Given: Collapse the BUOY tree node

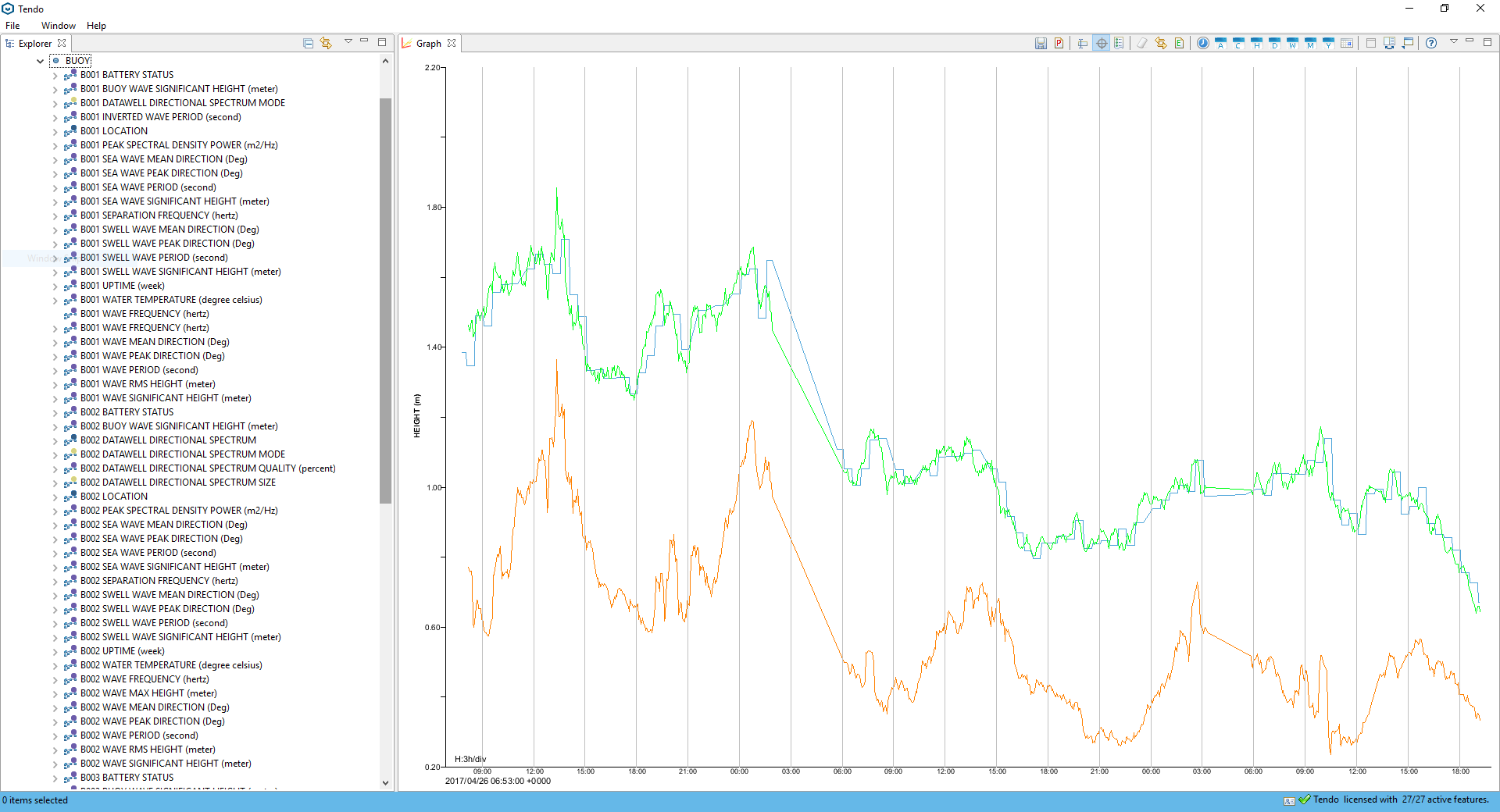Looking at the screenshot, I should click(40, 61).
